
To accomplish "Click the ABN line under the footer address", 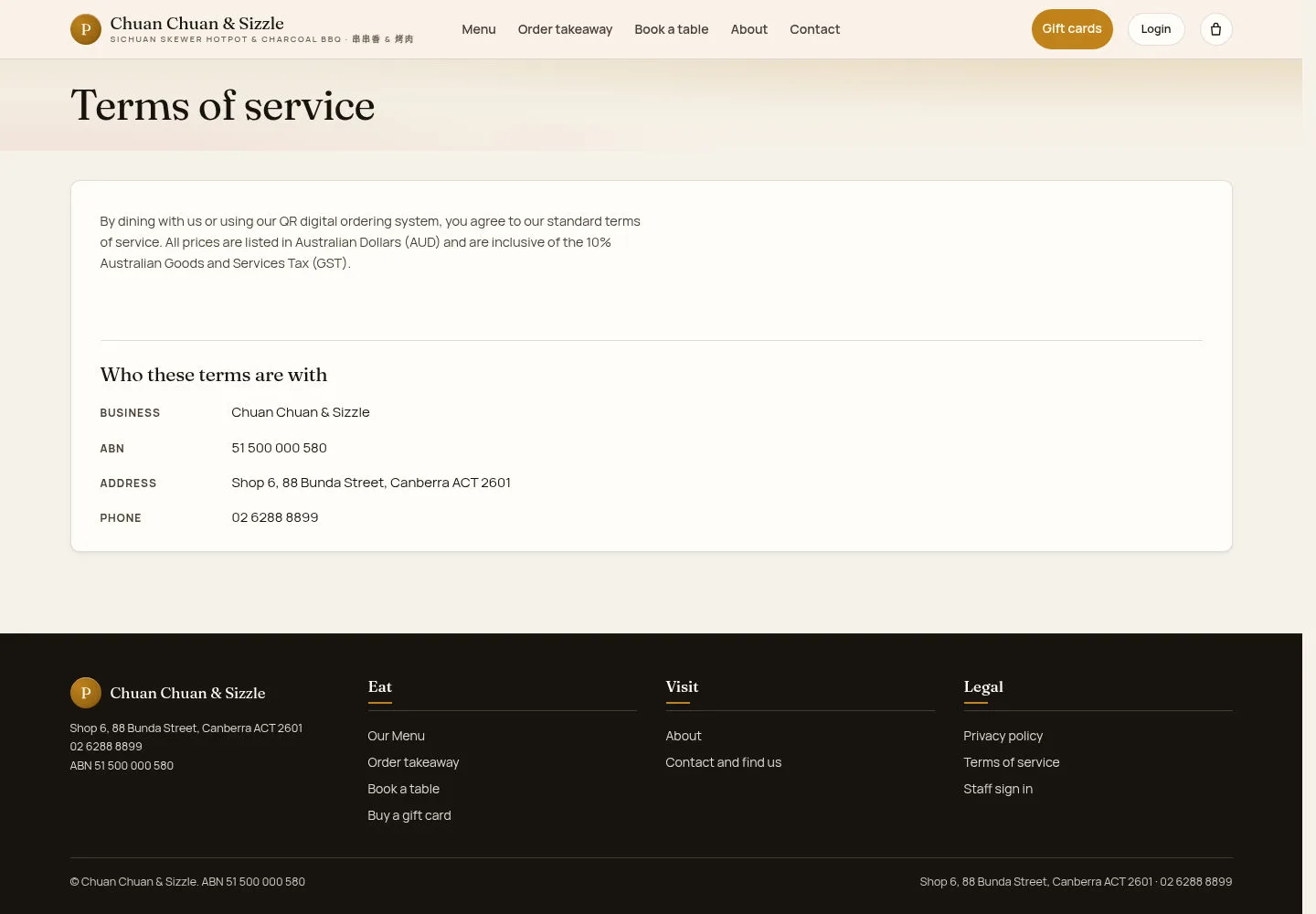I will (x=122, y=766).
